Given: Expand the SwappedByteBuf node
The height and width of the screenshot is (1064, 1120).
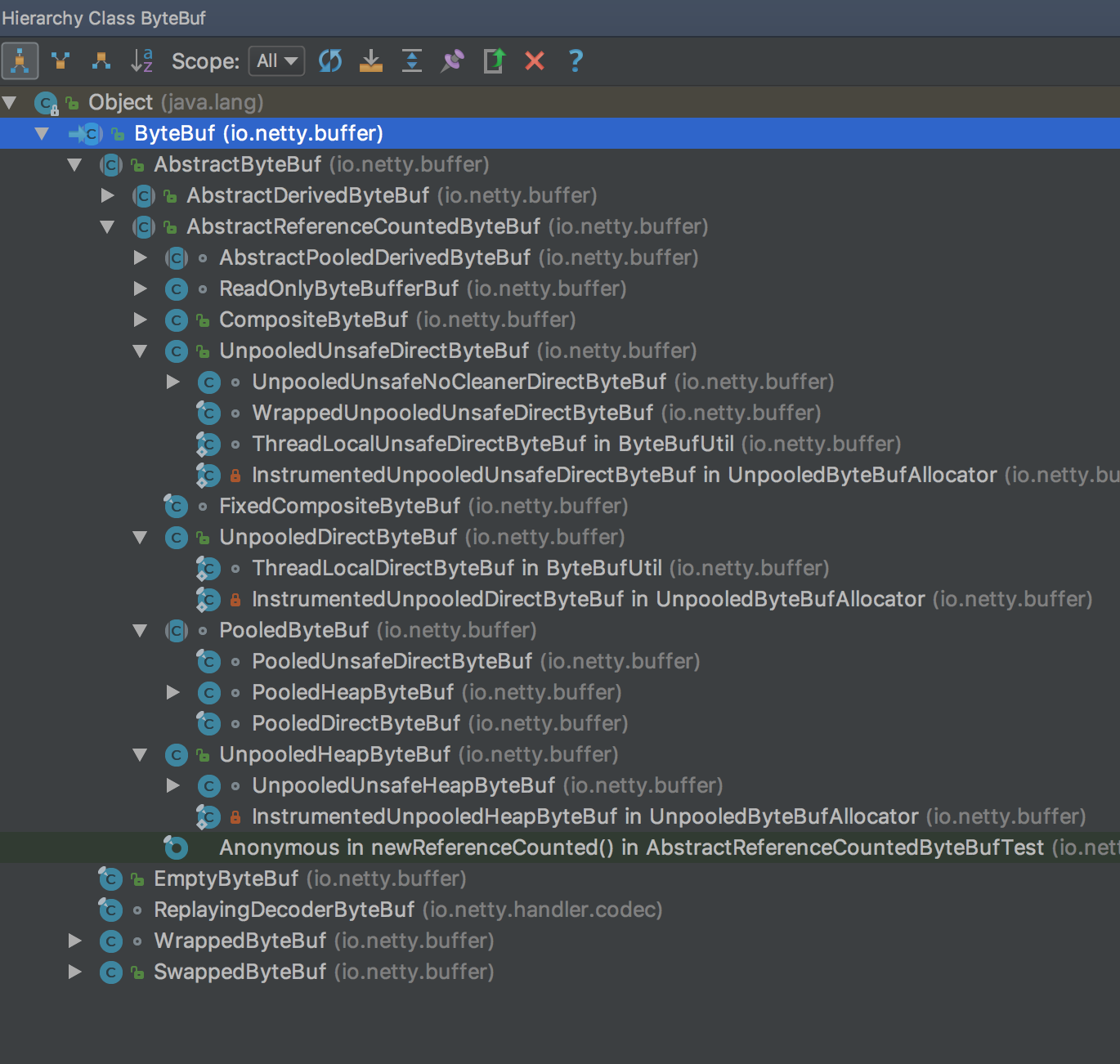Looking at the screenshot, I should tap(74, 972).
